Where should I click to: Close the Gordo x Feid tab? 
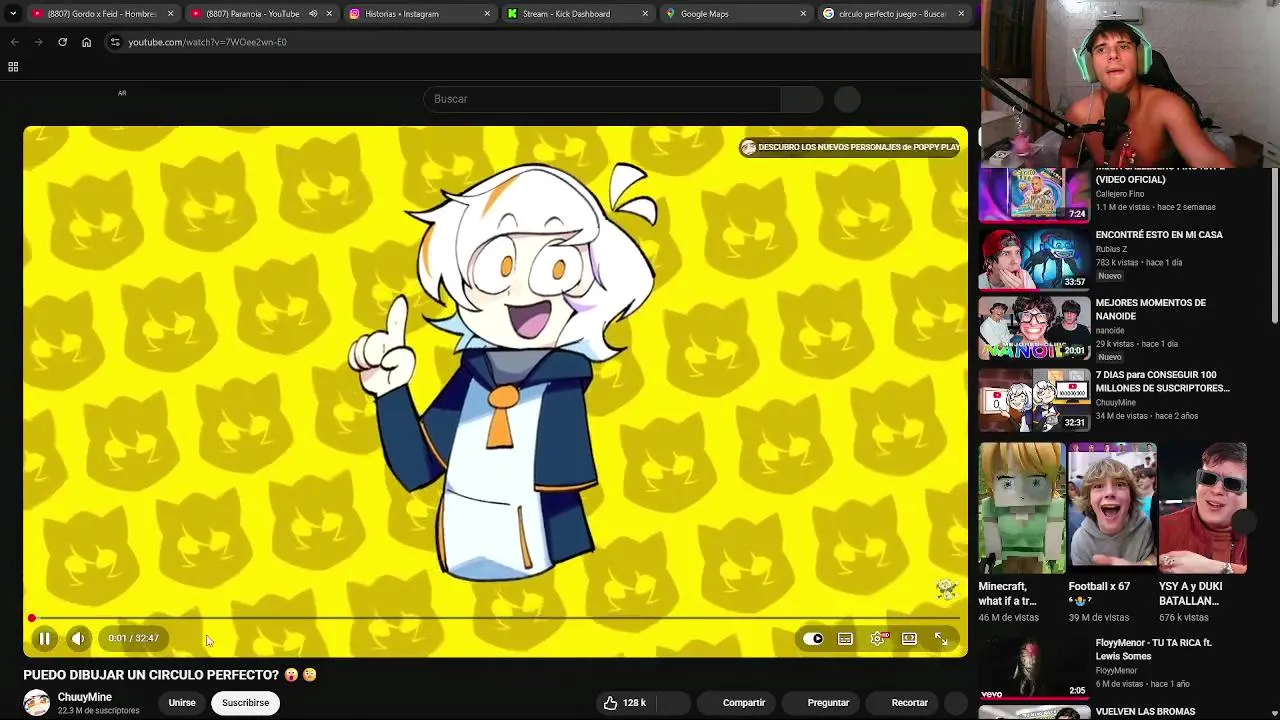click(x=171, y=14)
